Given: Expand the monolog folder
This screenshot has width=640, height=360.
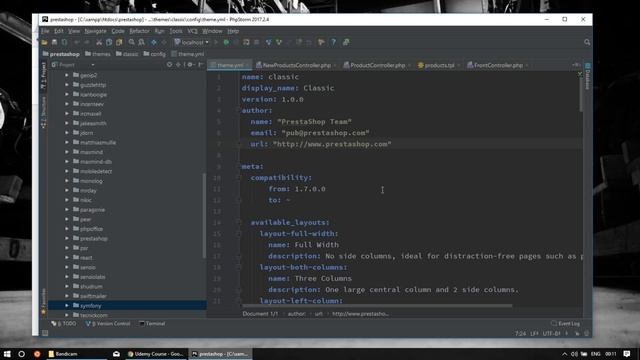Looking at the screenshot, I should (67, 181).
